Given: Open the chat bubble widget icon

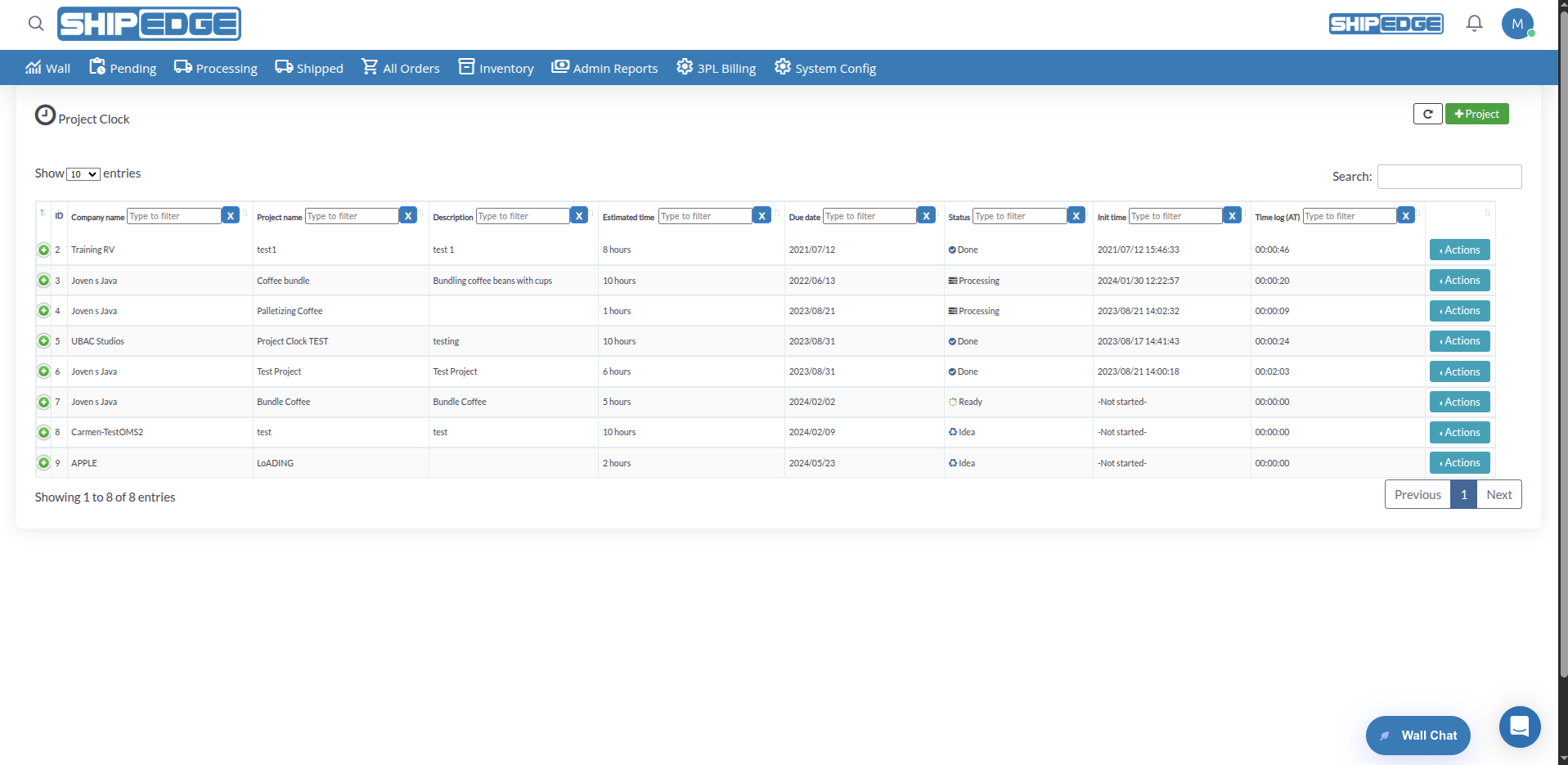Looking at the screenshot, I should click(1519, 727).
